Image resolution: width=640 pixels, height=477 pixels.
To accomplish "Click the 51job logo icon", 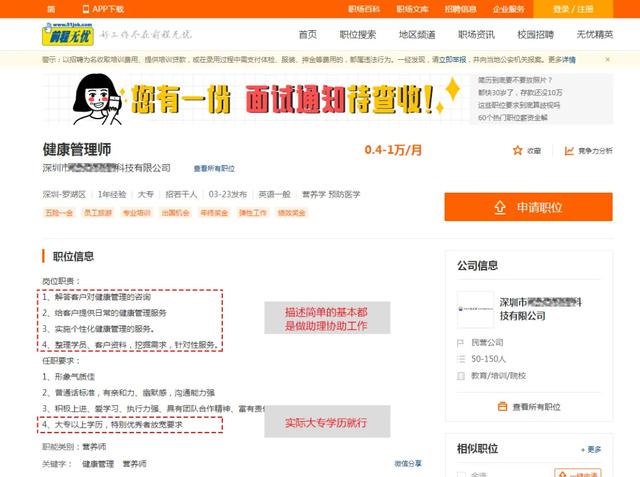I will pyautogui.click(x=68, y=34).
